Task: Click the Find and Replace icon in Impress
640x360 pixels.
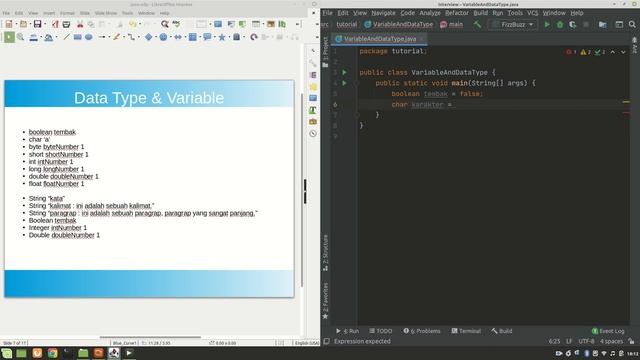Action: pos(164,24)
